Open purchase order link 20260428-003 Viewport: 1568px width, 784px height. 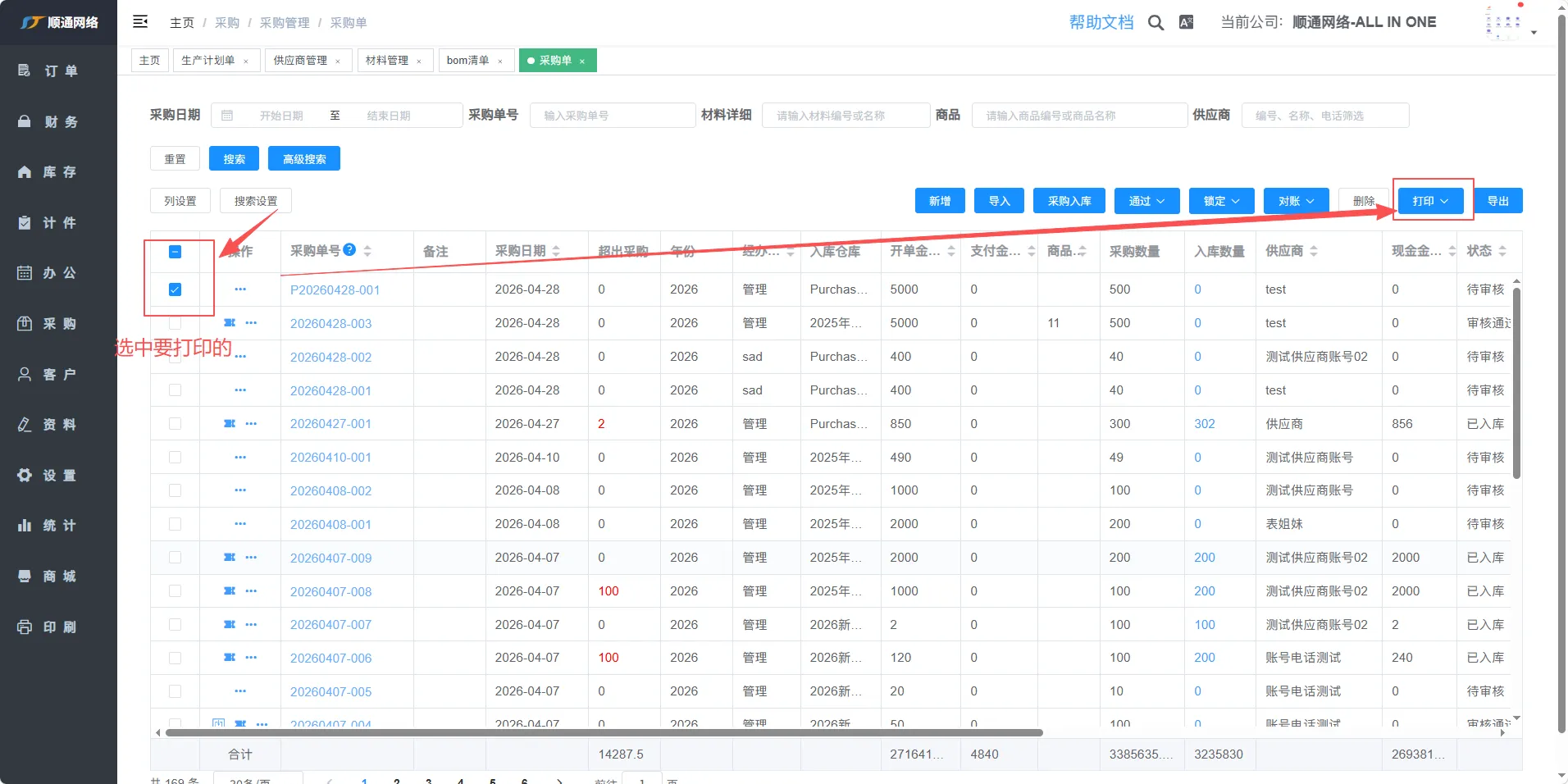point(330,324)
